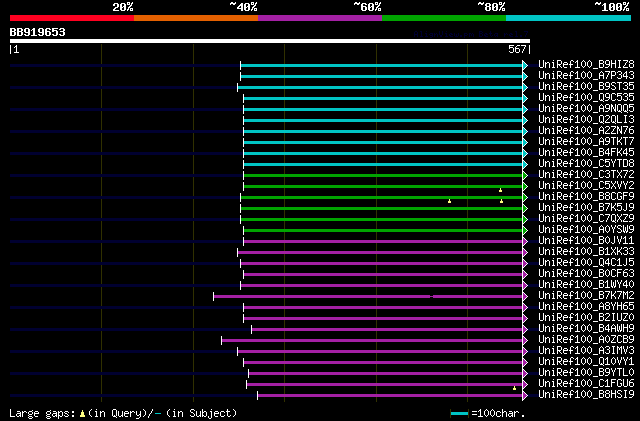Click the BB919653 query name
The image size is (640, 421).
pyautogui.click(x=38, y=32)
